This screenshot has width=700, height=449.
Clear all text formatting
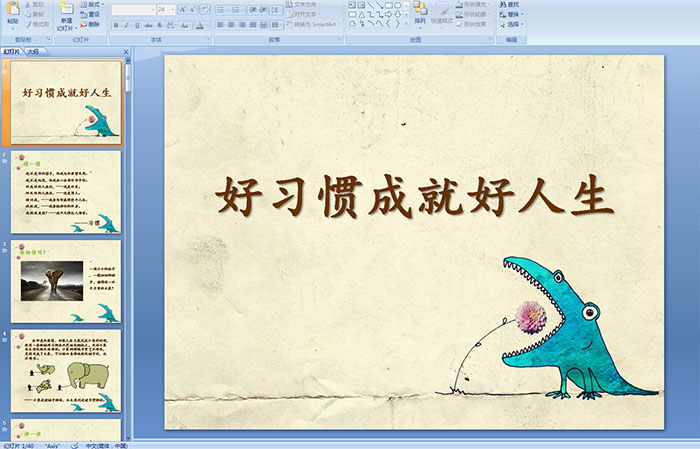(x=204, y=9)
